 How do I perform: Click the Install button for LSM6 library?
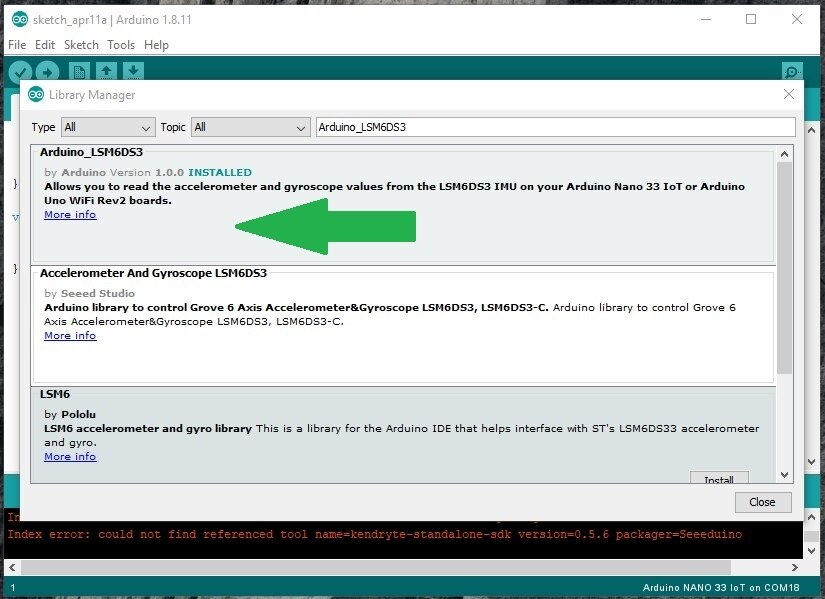719,477
